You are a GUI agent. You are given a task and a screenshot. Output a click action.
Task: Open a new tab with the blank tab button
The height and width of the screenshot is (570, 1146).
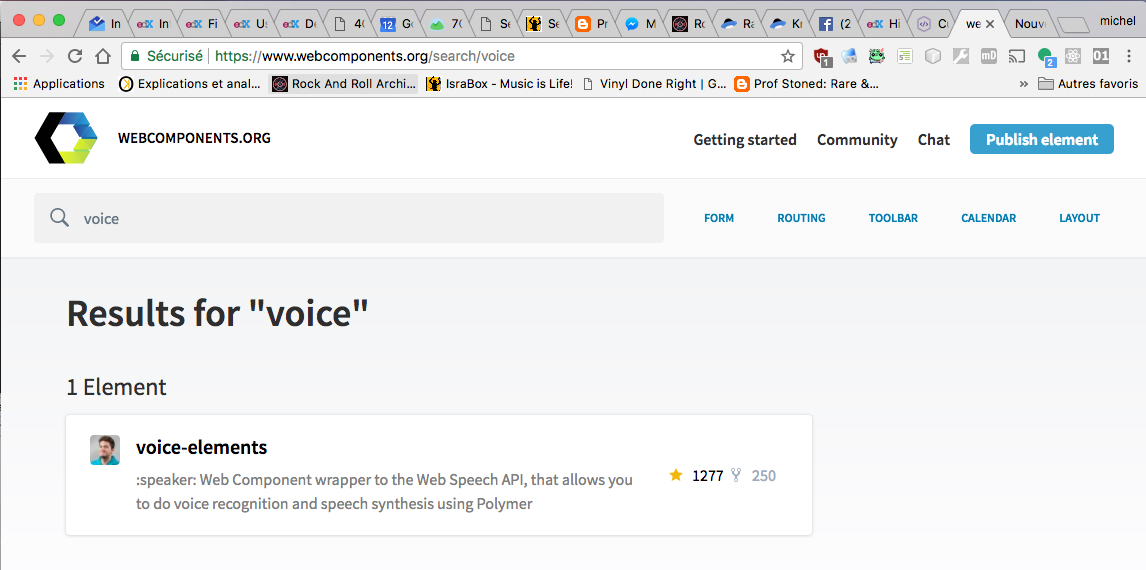point(1073,26)
